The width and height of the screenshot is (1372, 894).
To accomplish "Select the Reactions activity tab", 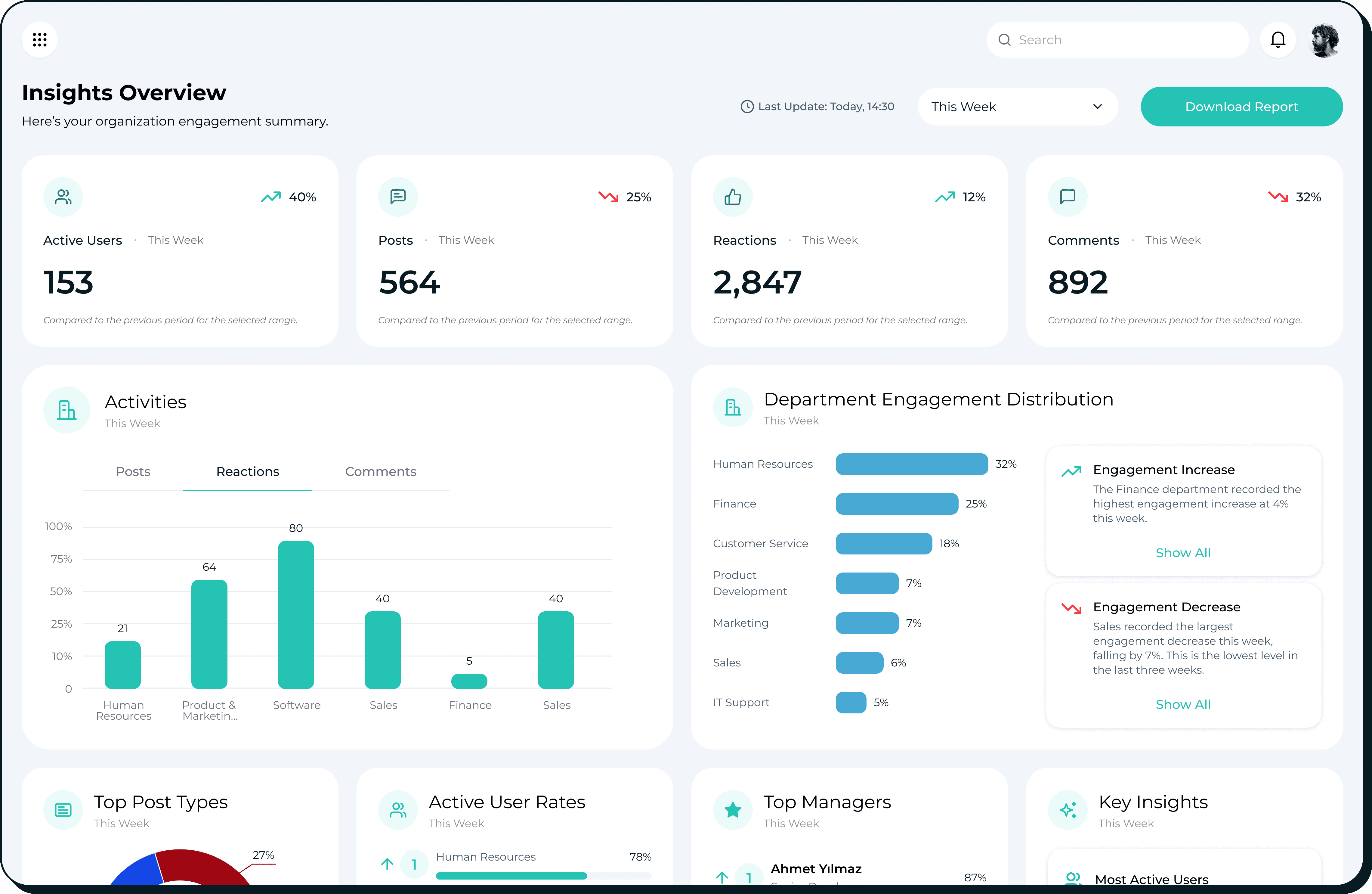I will (x=247, y=472).
